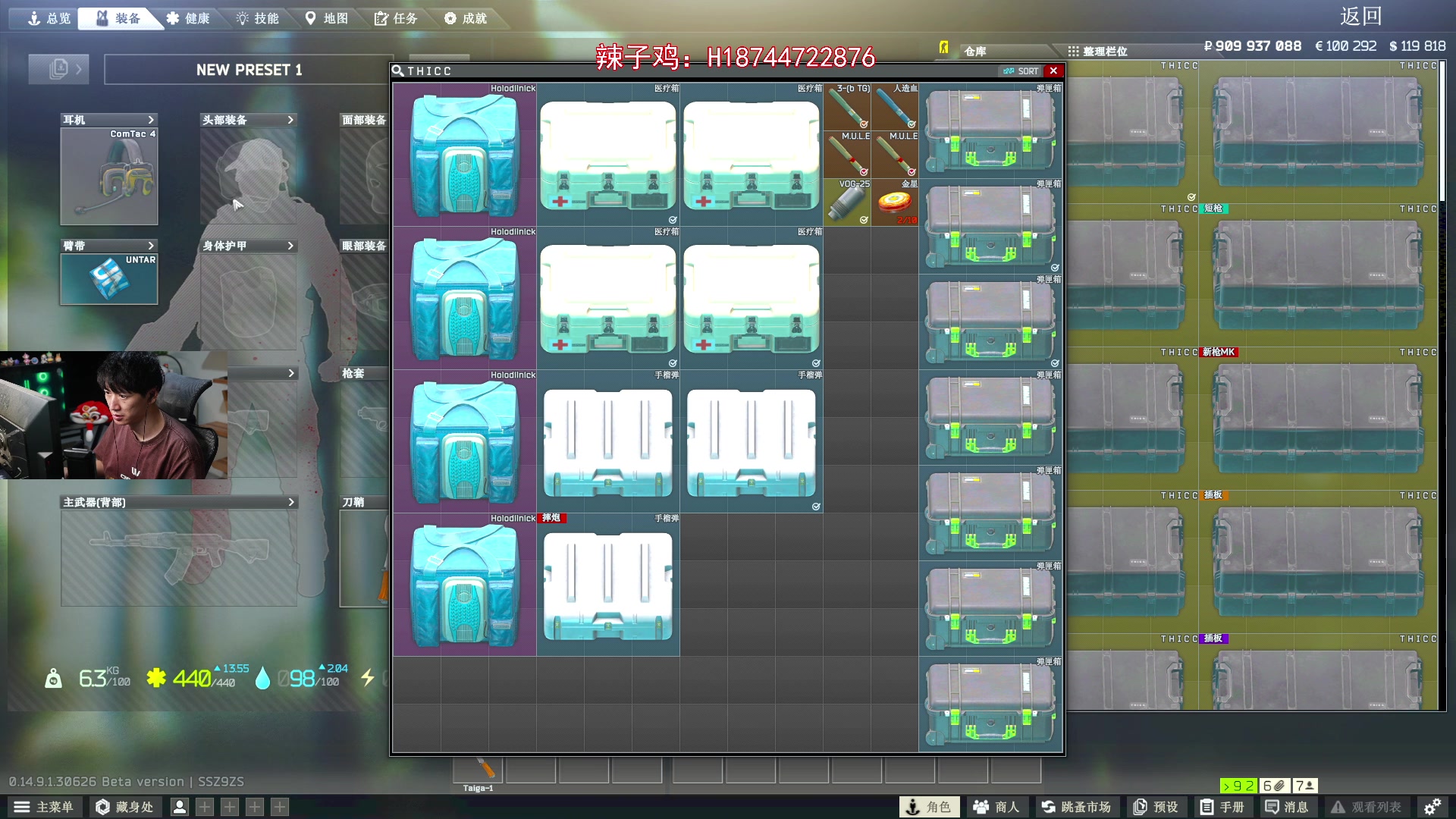
Task: Select the VOG-25 grenade item
Action: coord(847,202)
